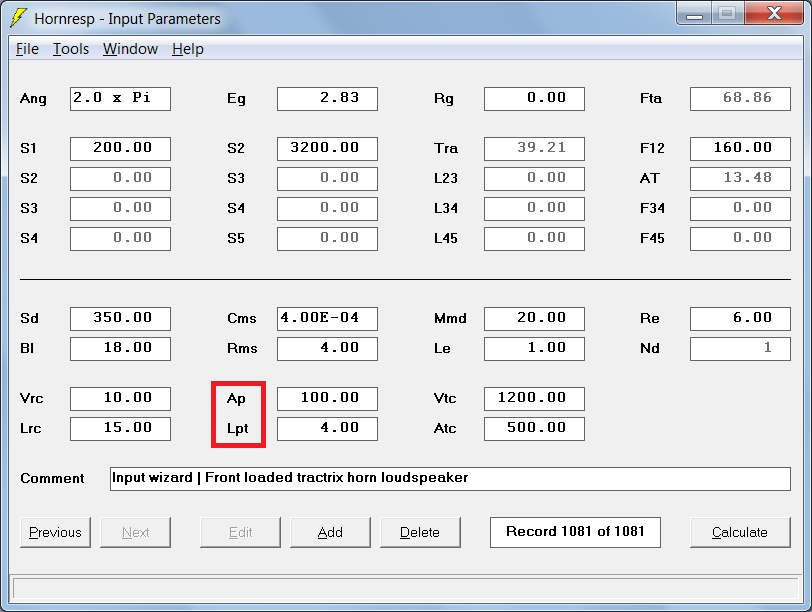Click the S4 field in the L45 row
Viewport: 812px width, 612px height.
click(x=121, y=239)
